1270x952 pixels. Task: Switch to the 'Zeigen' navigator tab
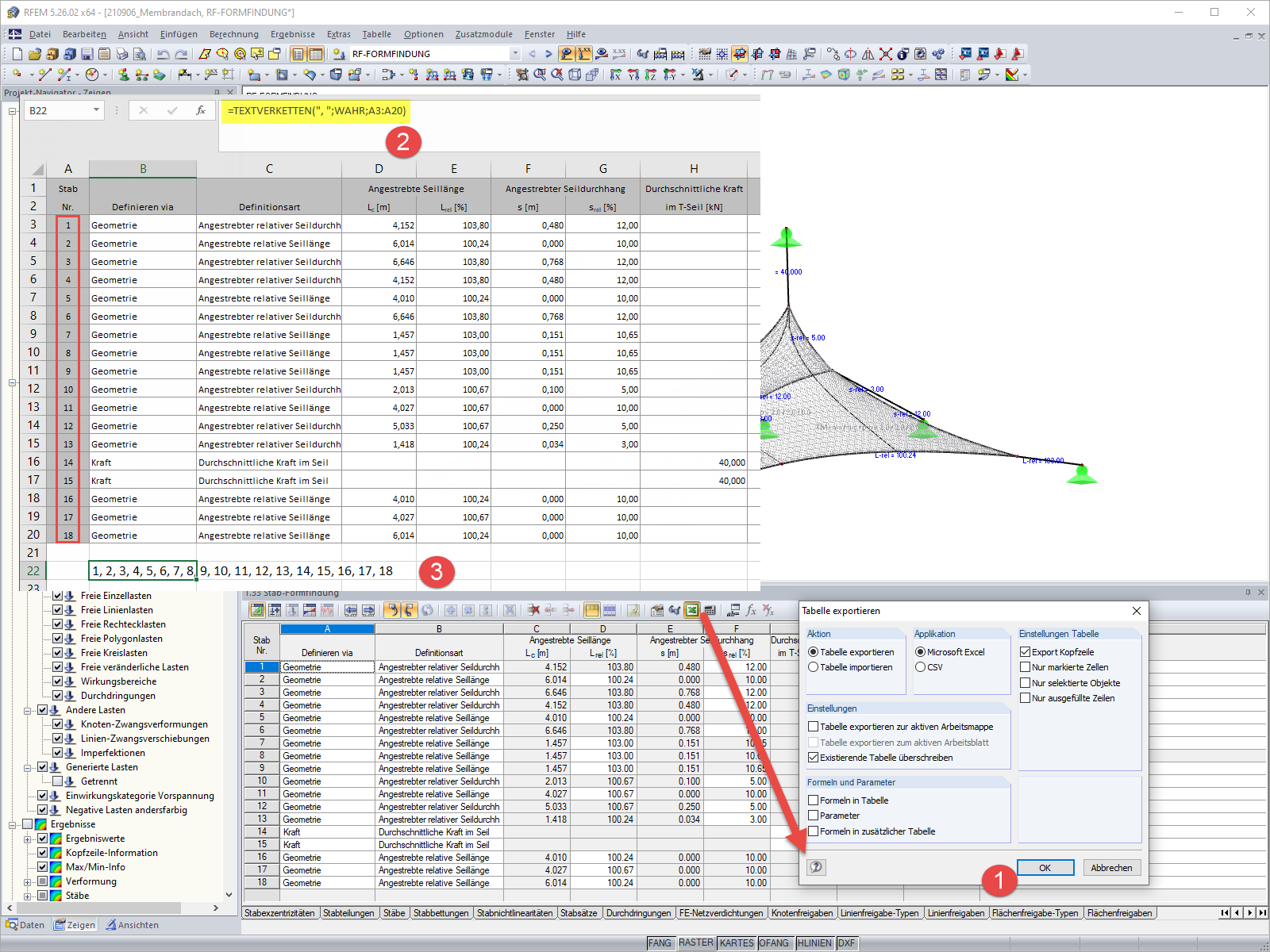[x=75, y=925]
